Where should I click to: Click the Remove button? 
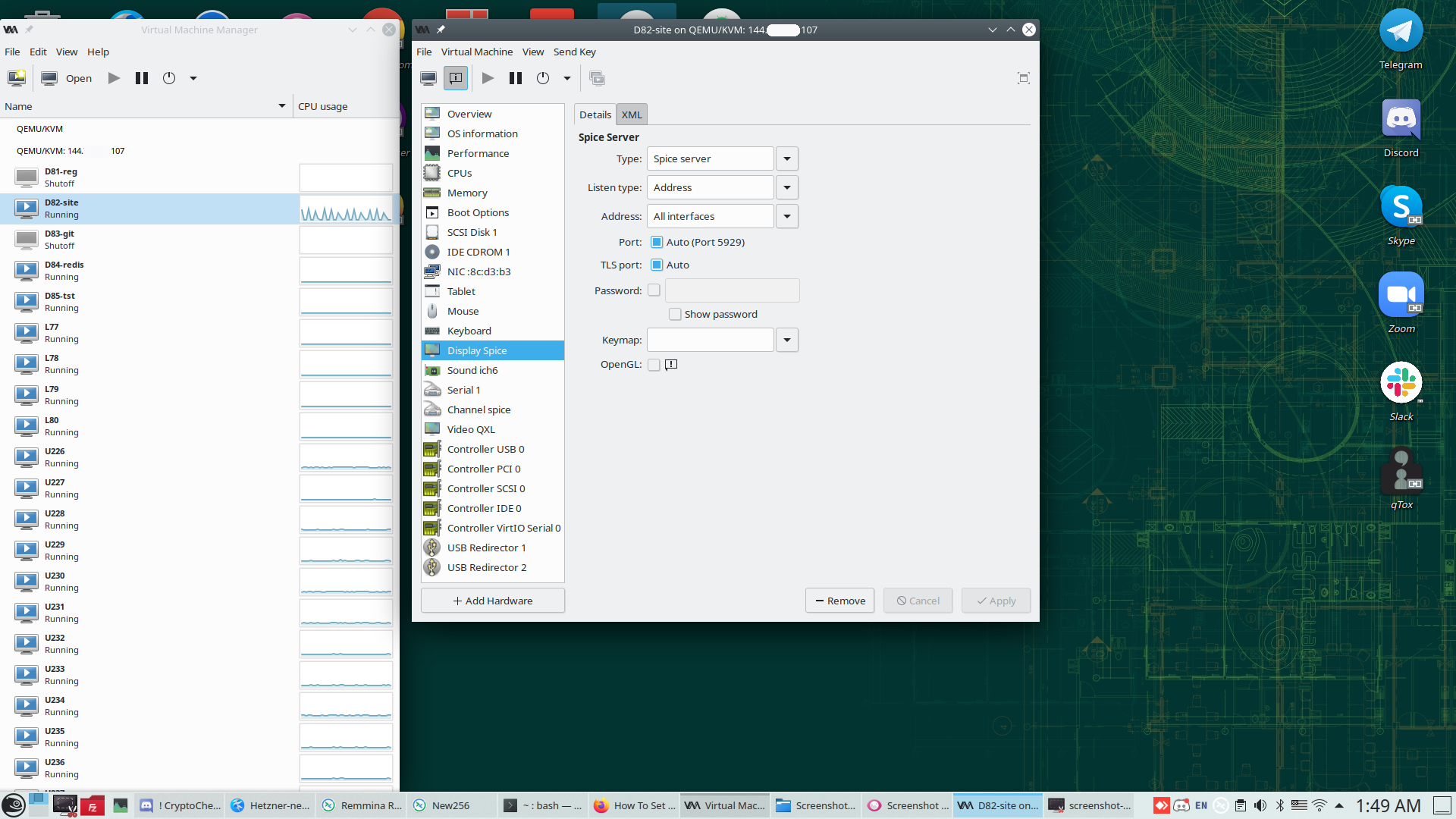click(x=839, y=601)
